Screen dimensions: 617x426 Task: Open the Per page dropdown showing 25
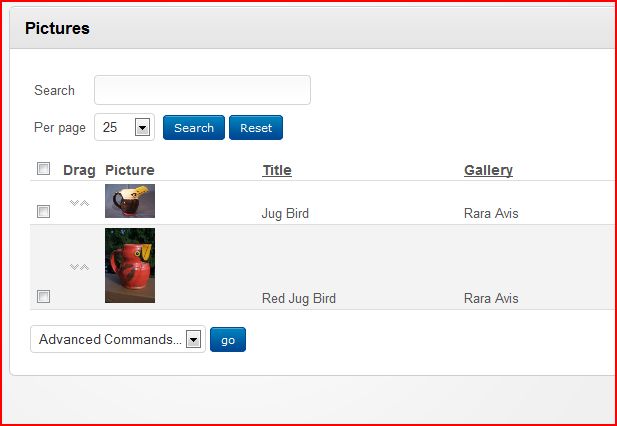pos(124,127)
